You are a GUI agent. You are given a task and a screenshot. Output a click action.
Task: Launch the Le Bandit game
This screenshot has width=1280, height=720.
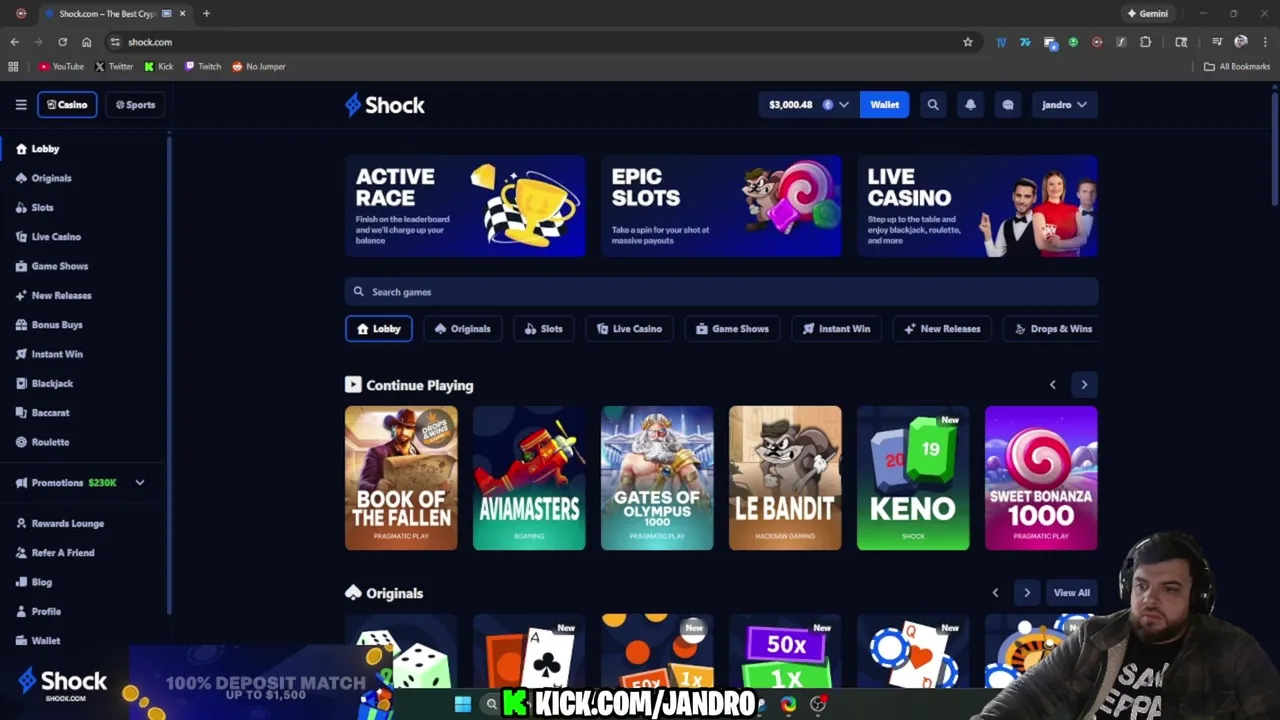tap(785, 478)
